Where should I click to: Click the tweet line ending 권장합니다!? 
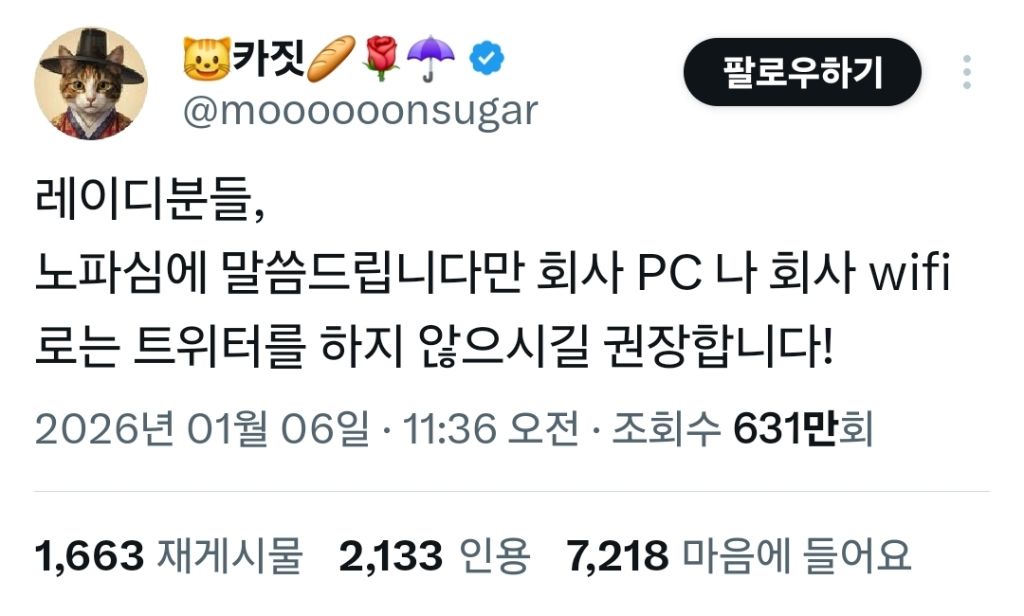pyautogui.click(x=434, y=345)
